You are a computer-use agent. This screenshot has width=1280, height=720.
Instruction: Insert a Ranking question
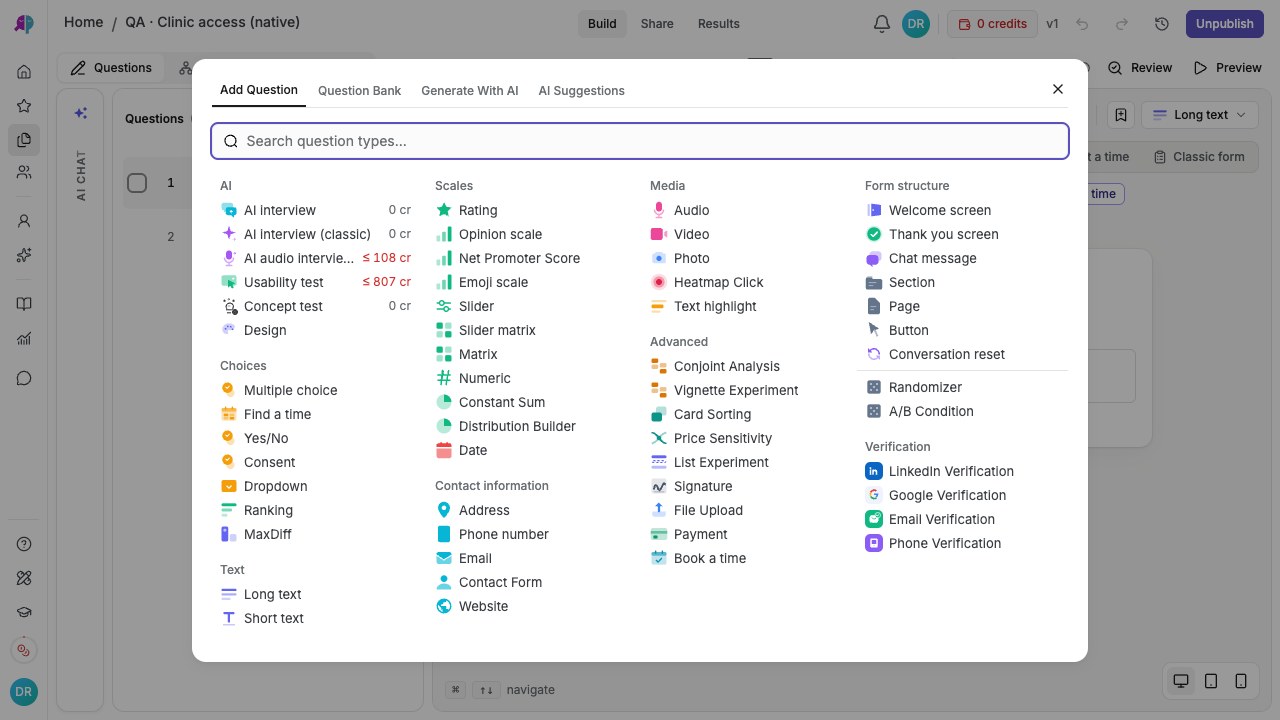point(315,510)
